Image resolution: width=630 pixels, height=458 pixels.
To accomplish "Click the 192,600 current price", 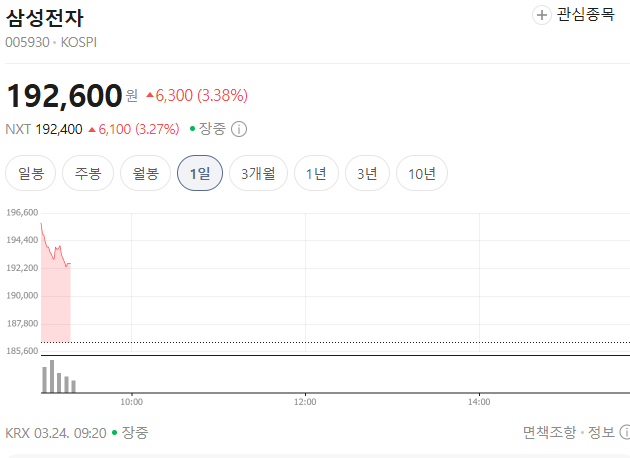I will pyautogui.click(x=65, y=95).
